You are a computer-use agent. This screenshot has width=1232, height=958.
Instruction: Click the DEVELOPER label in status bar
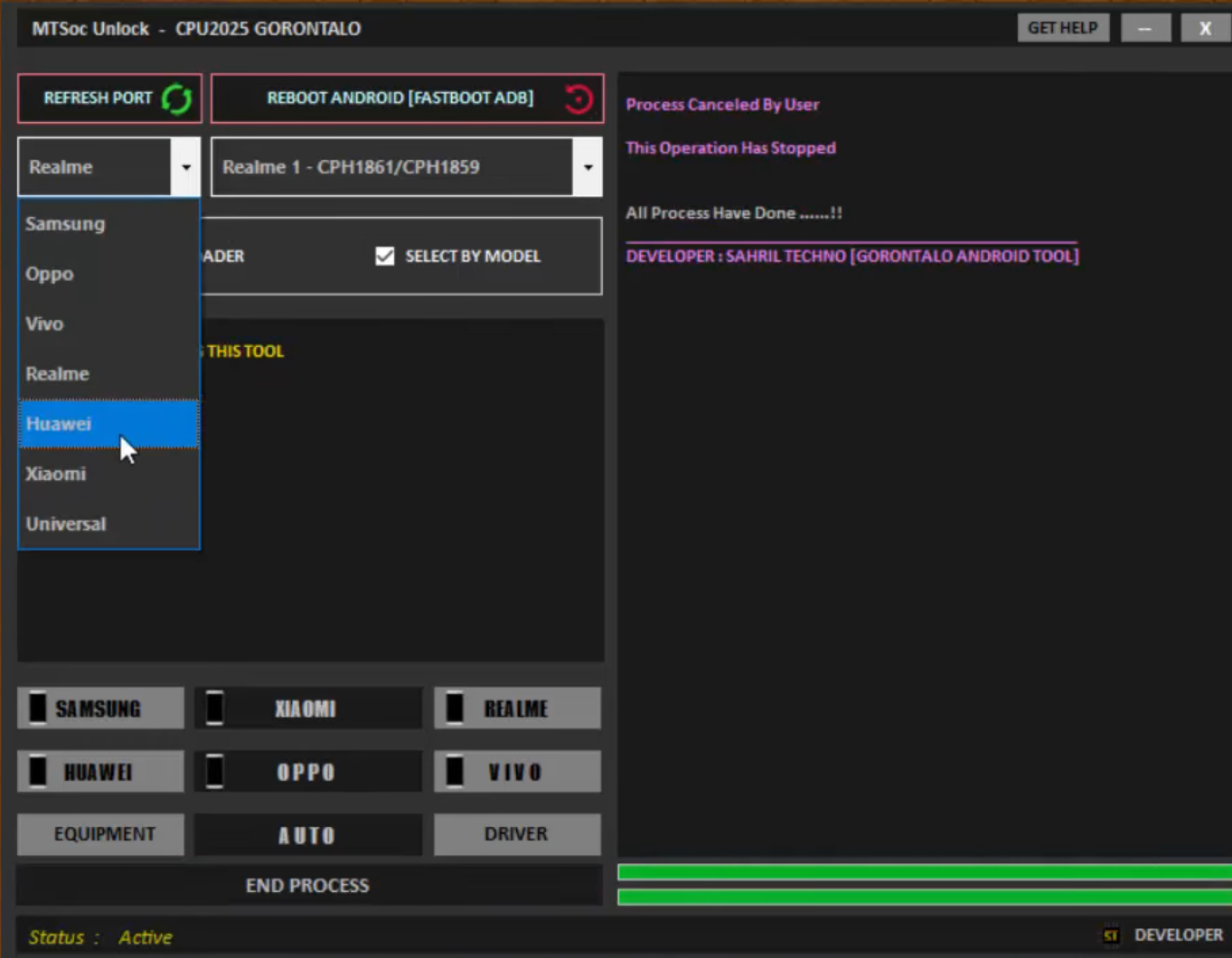[x=1179, y=935]
